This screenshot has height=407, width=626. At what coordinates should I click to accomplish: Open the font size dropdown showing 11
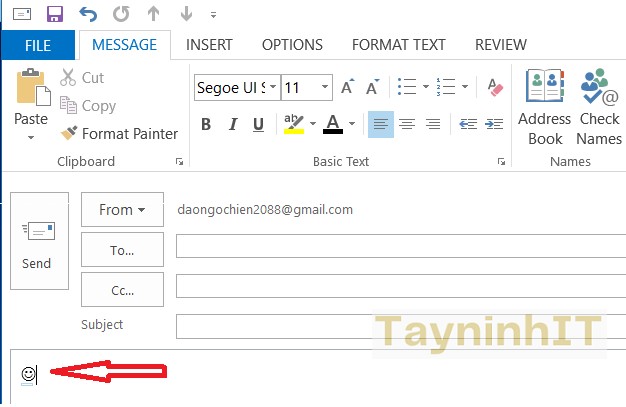325,88
